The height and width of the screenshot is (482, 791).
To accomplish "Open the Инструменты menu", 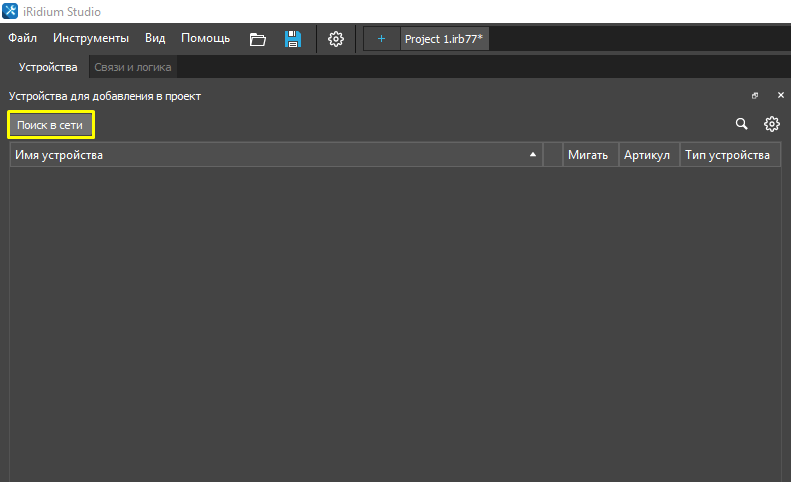I will pos(91,39).
